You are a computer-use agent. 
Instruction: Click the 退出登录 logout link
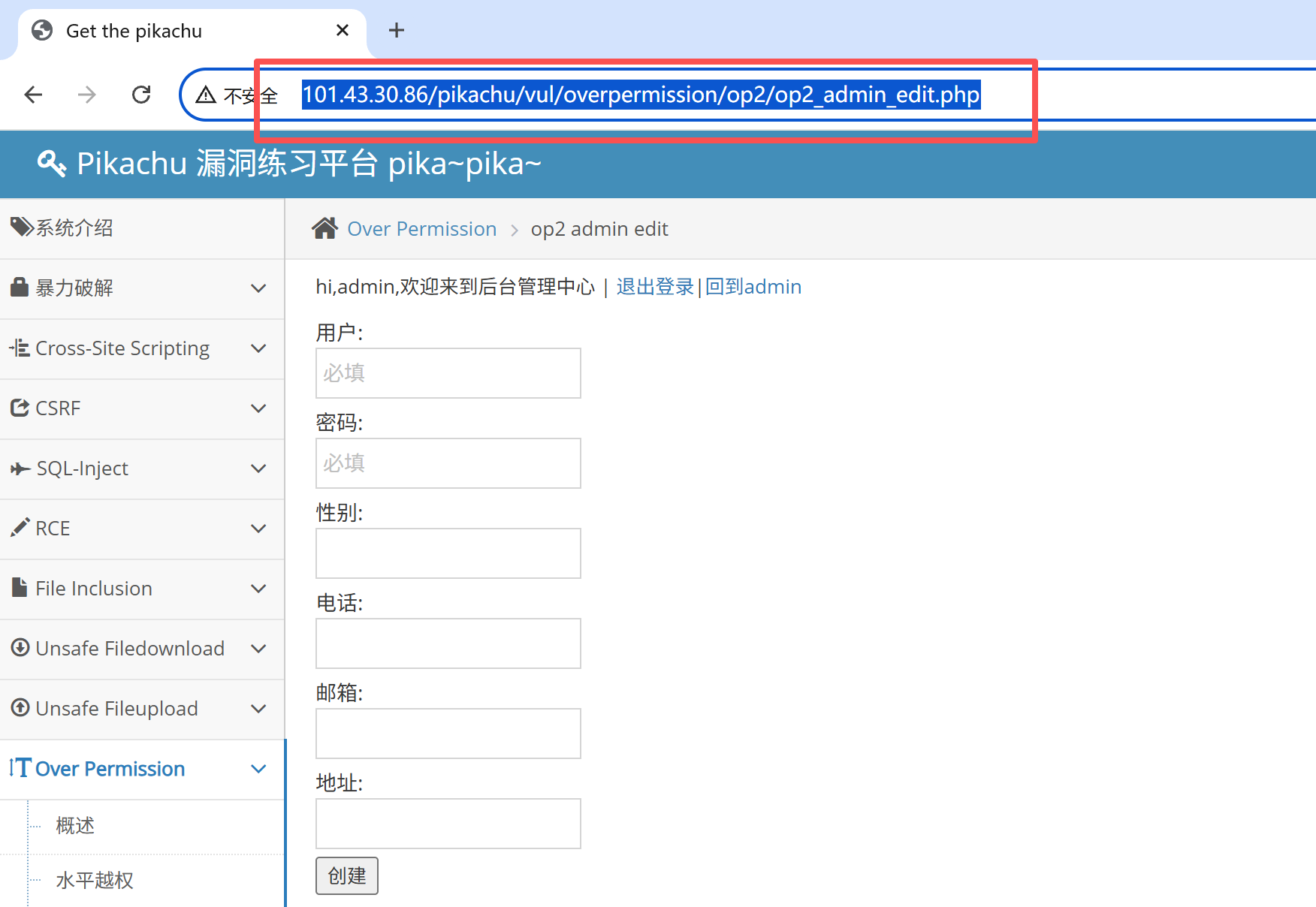655,287
